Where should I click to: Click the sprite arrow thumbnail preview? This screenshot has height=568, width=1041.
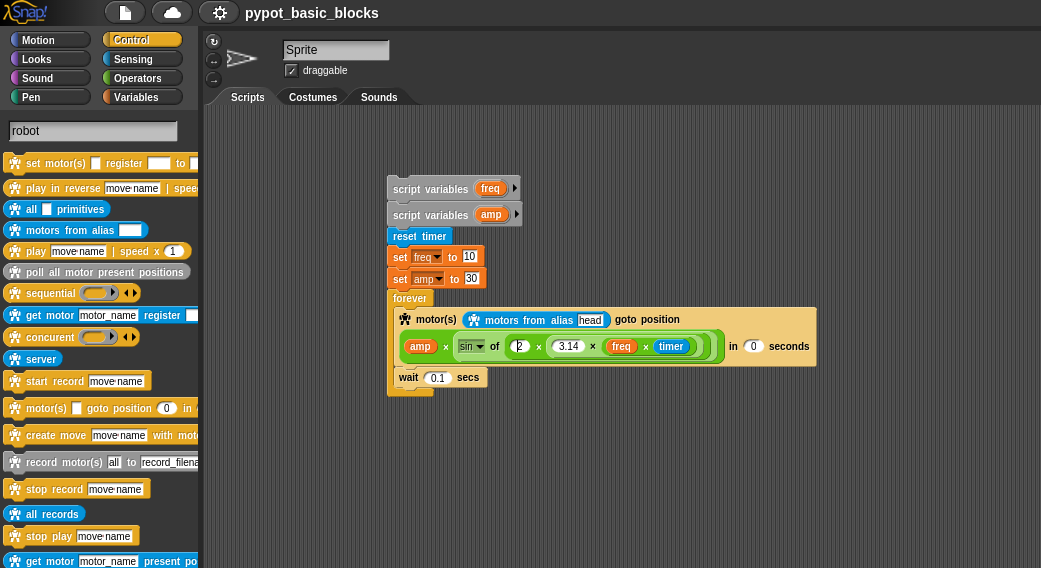242,59
